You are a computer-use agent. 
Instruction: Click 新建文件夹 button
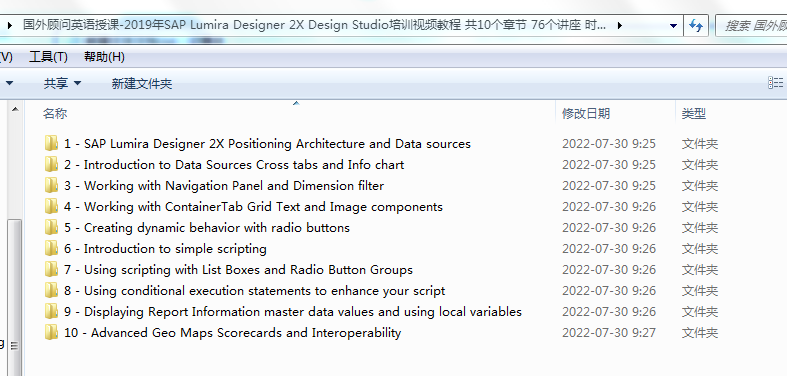click(x=142, y=83)
